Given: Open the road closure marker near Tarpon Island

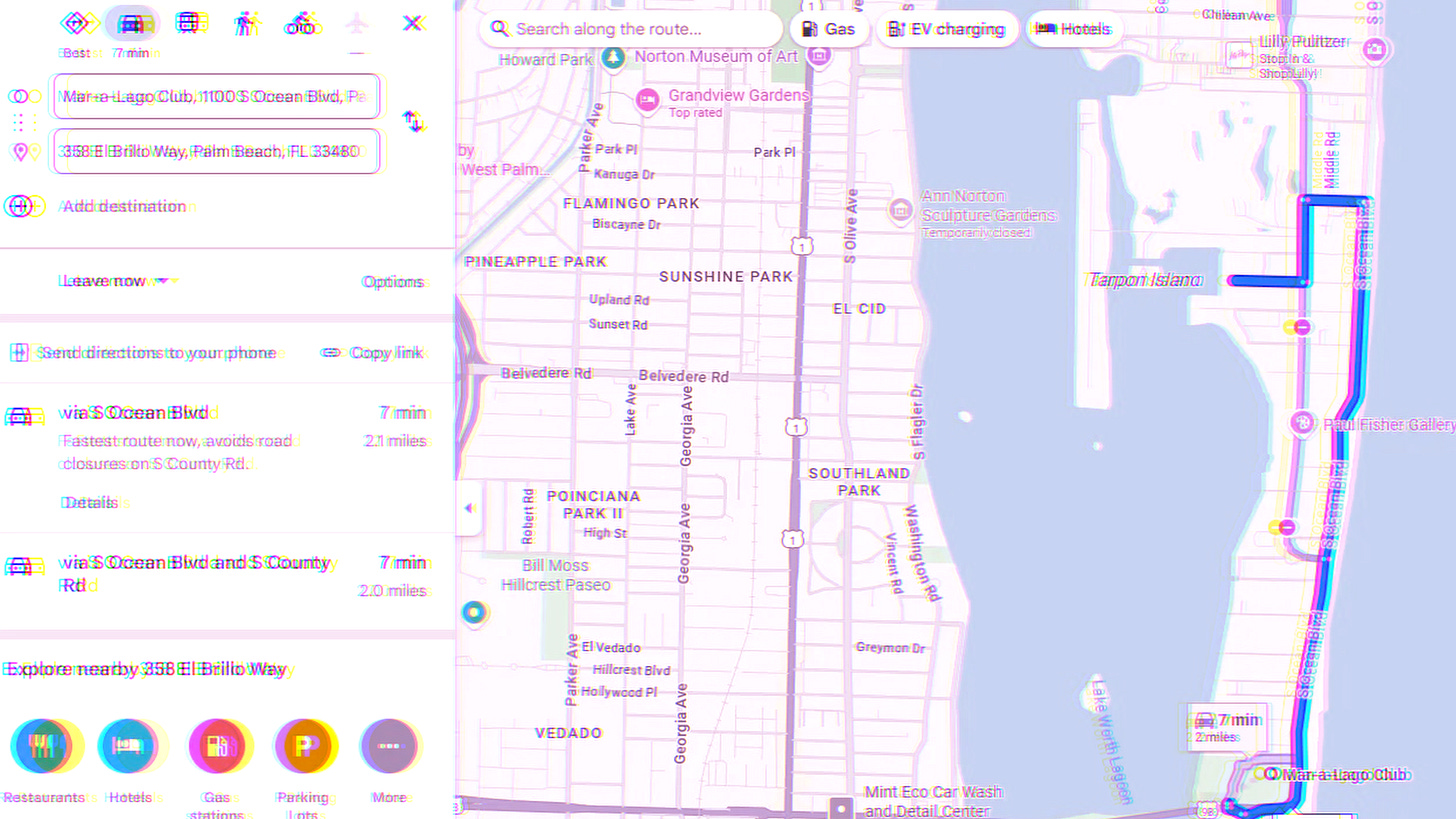Looking at the screenshot, I should [x=1302, y=327].
